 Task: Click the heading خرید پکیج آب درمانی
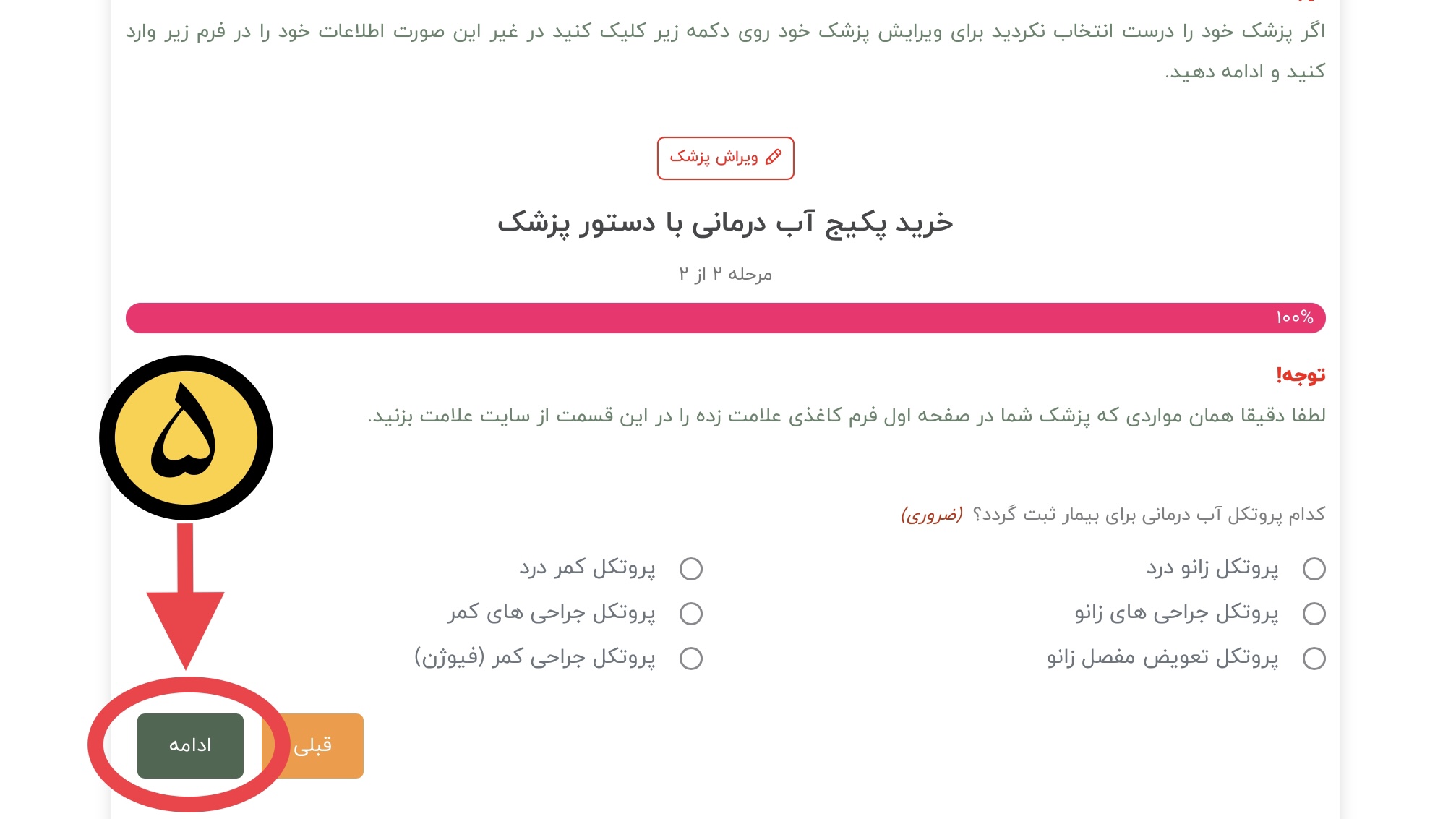tap(725, 222)
